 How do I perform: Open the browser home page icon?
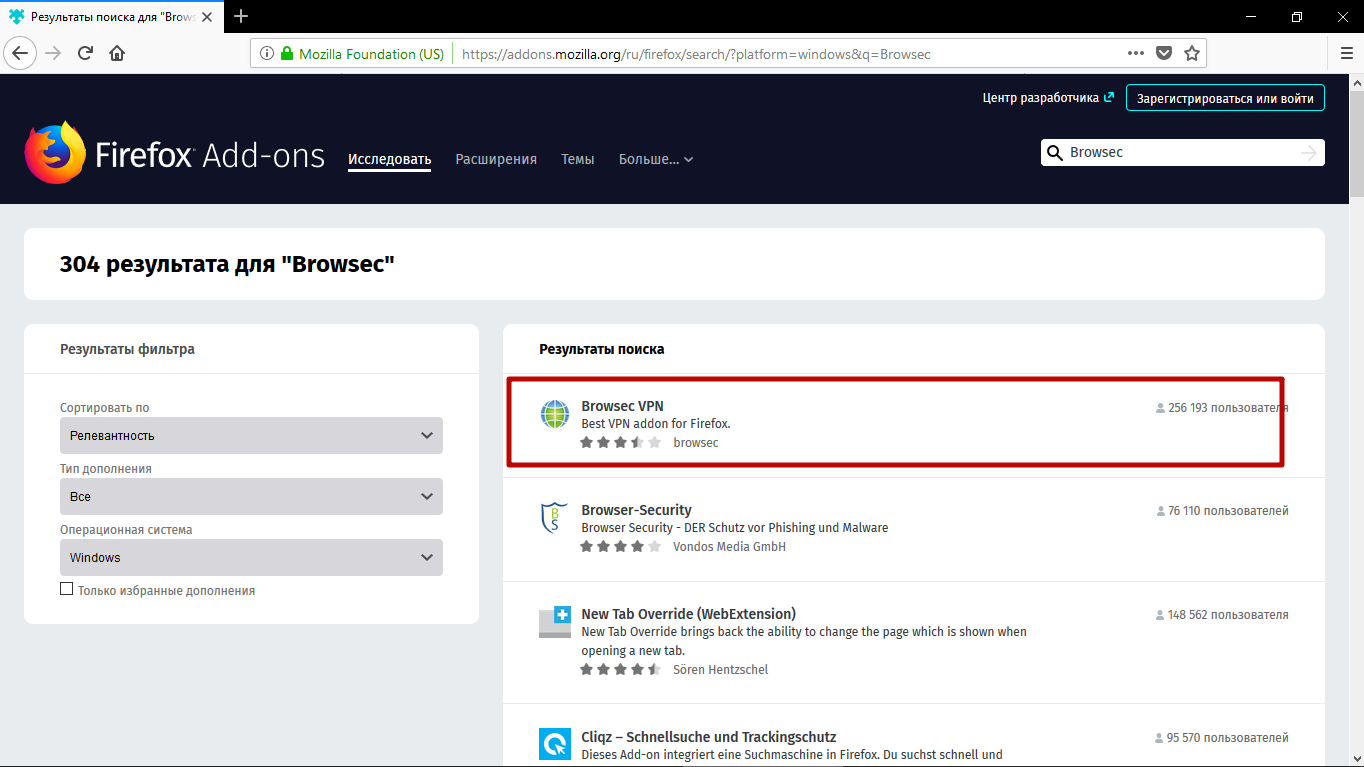pos(117,53)
